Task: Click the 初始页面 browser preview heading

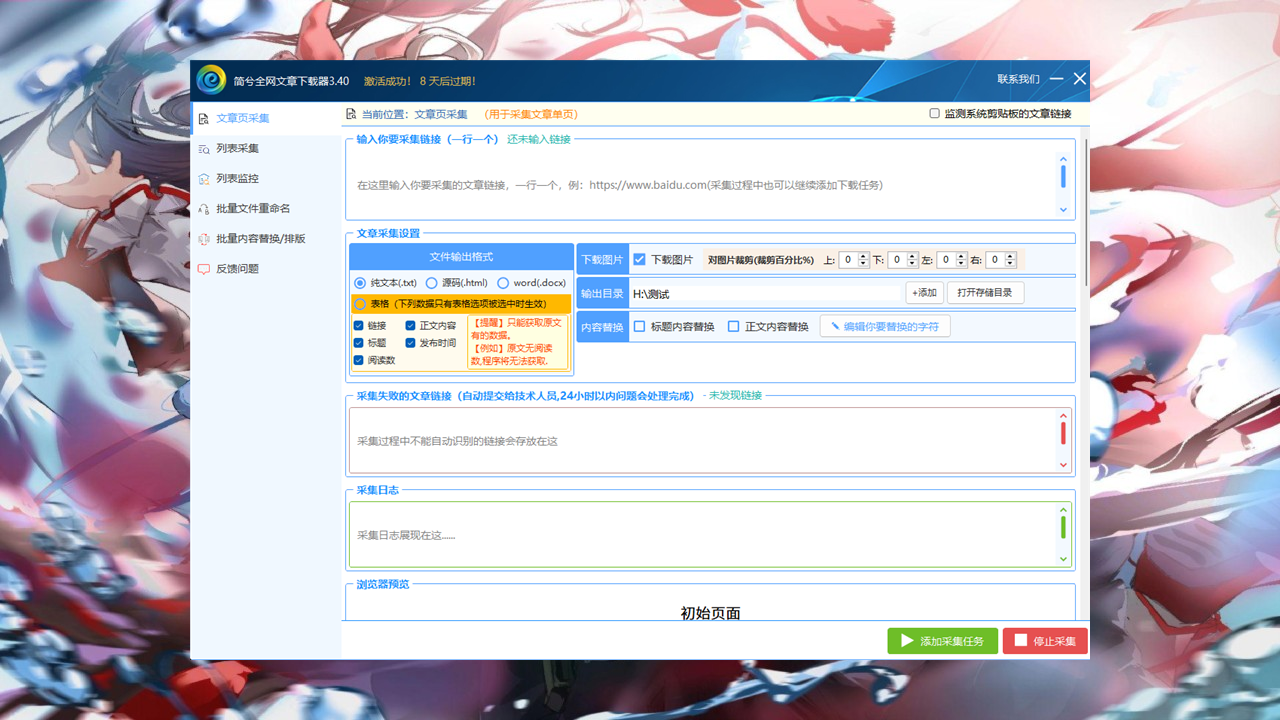Action: click(711, 613)
